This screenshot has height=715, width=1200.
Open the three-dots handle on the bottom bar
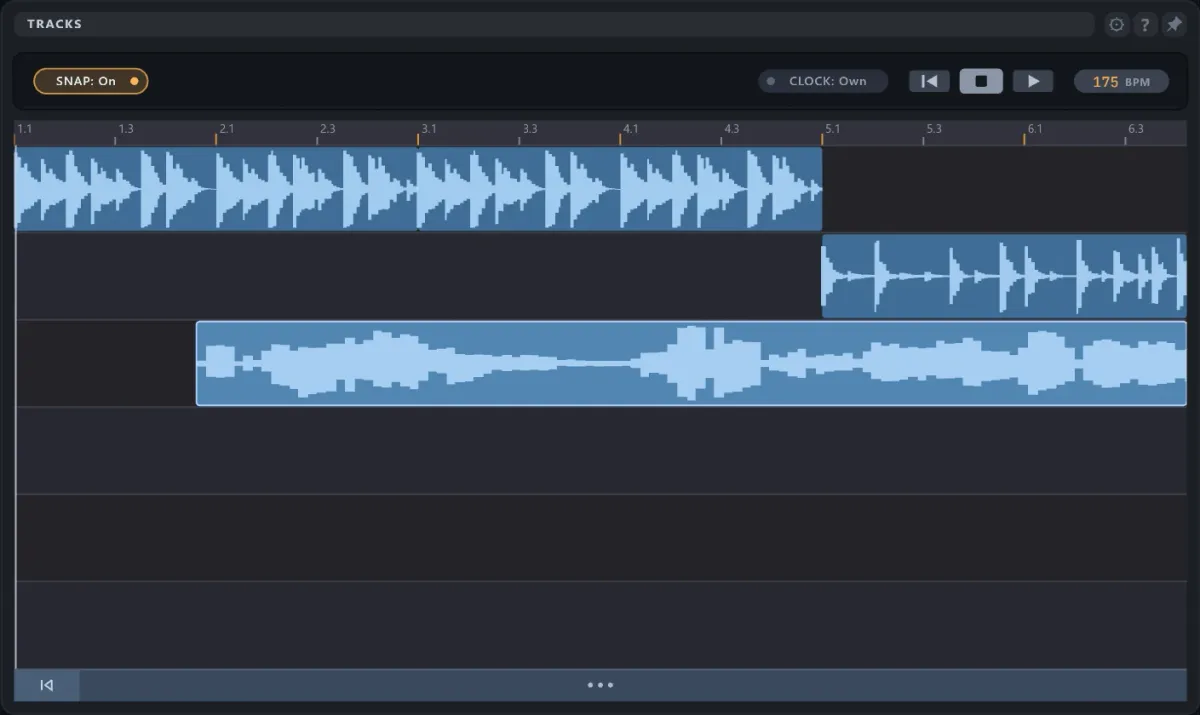point(600,685)
